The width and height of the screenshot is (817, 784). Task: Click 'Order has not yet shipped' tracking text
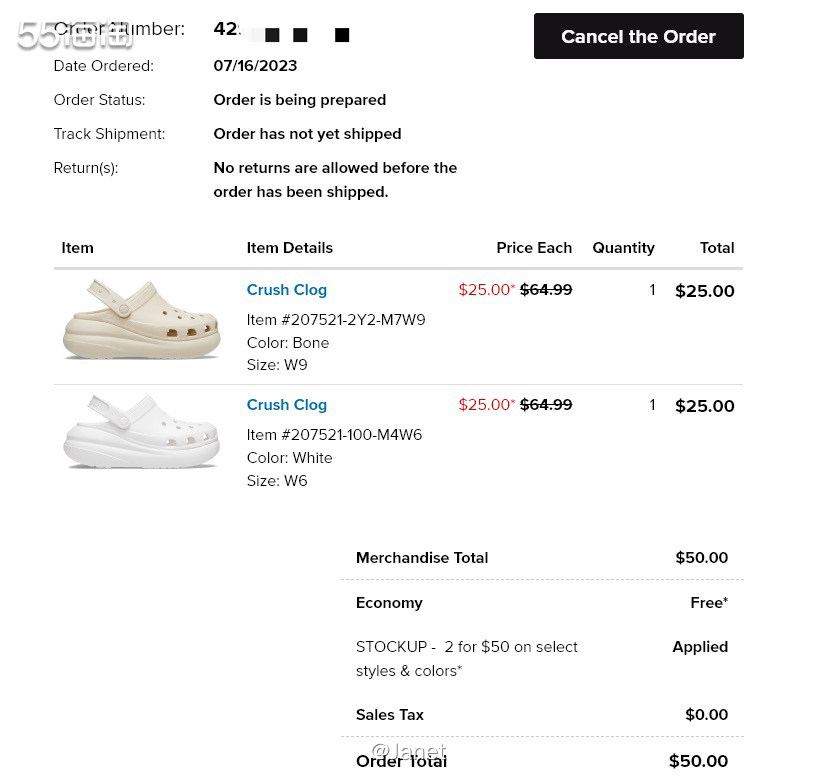point(307,134)
